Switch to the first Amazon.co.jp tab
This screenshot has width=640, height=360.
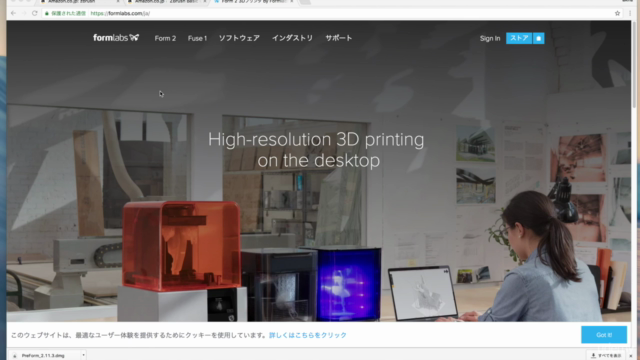tap(80, 2)
